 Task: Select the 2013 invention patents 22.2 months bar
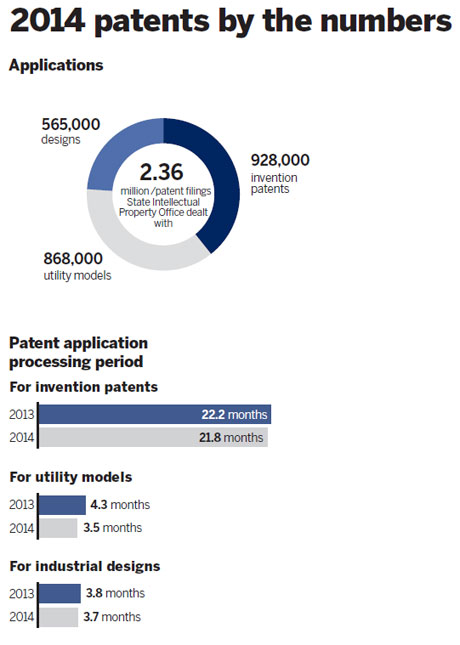point(155,414)
